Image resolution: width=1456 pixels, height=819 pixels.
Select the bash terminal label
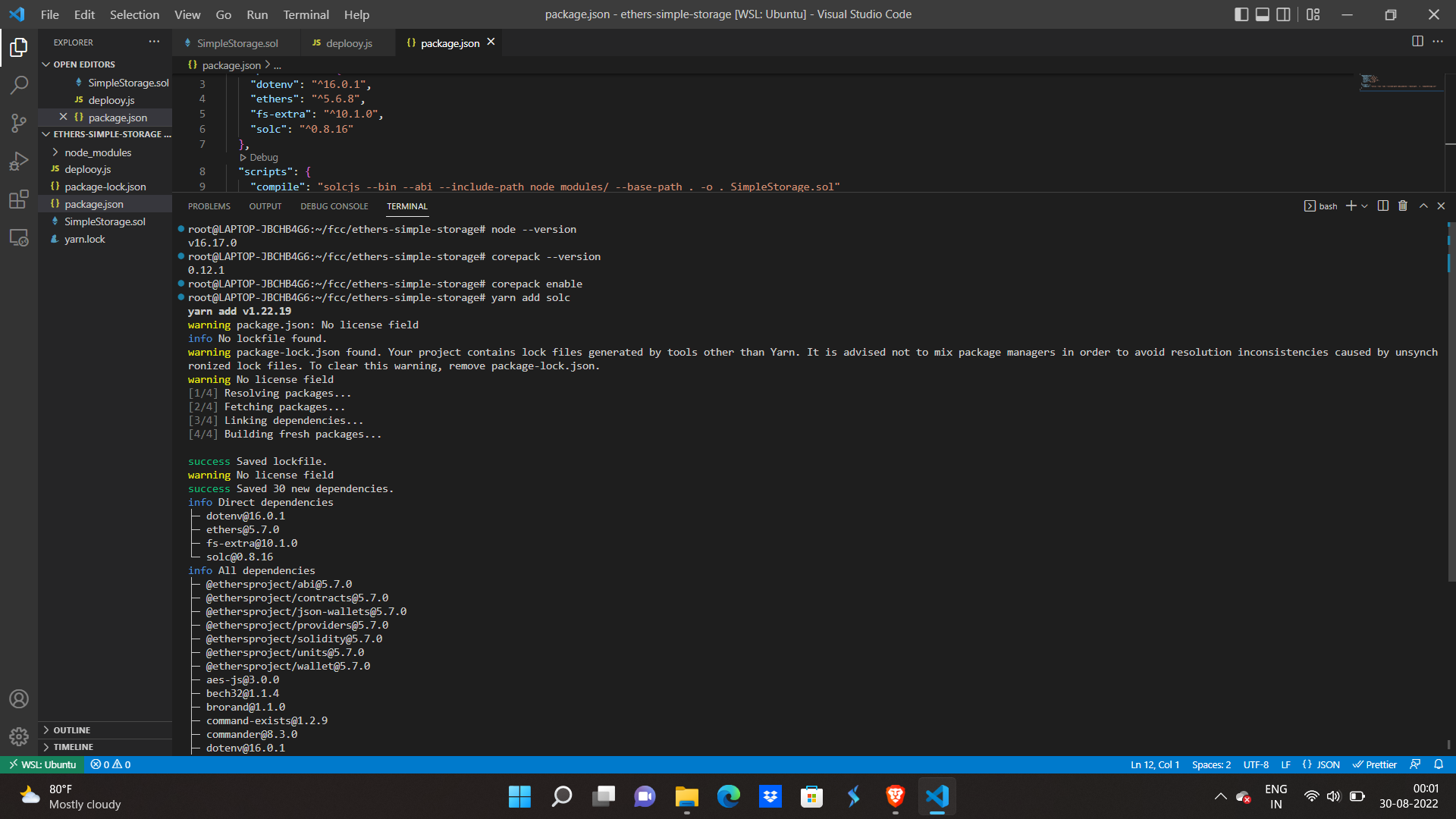point(1320,206)
